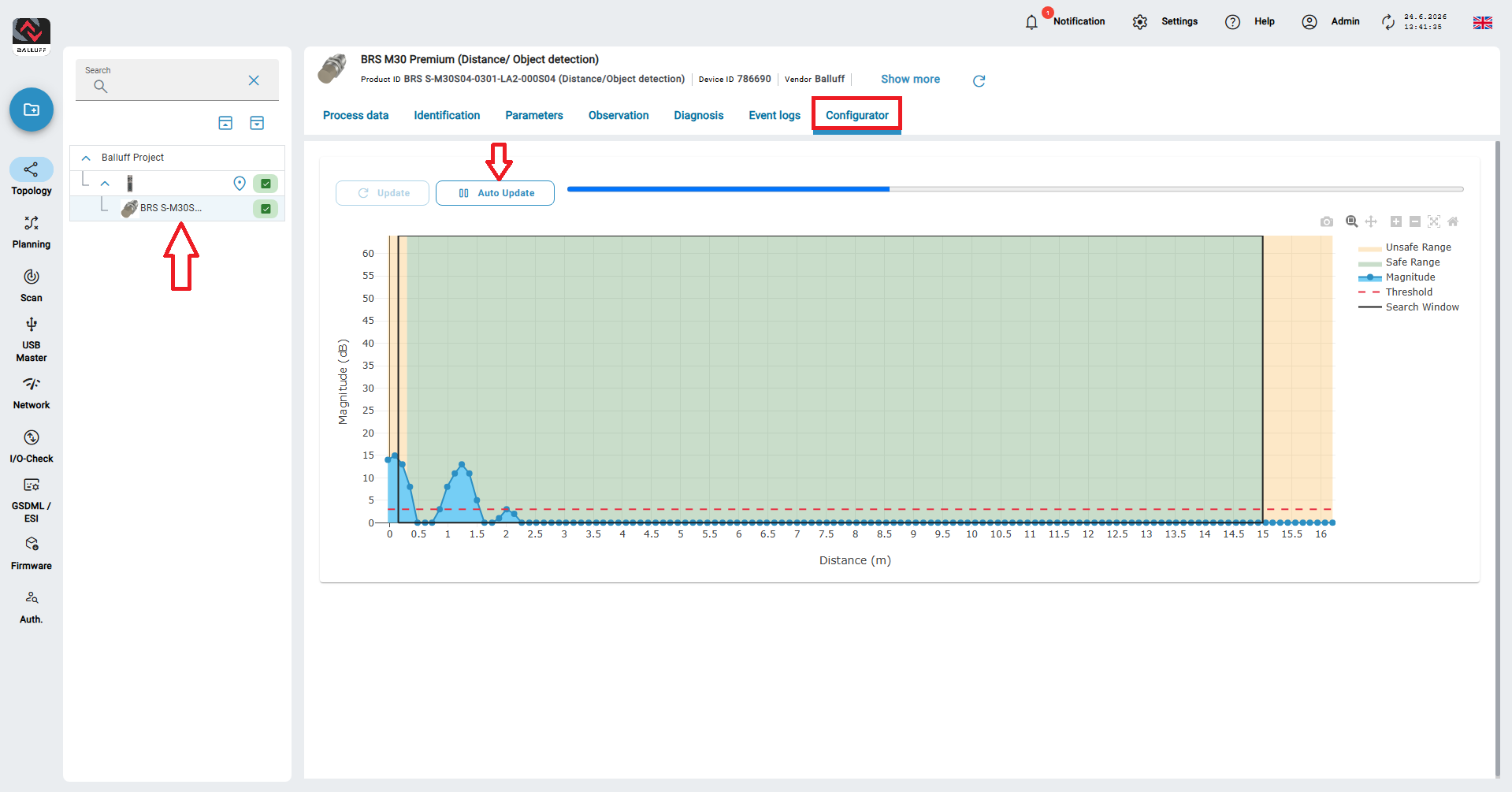The height and width of the screenshot is (792, 1512).
Task: Click the blue project folder button
Action: tap(32, 110)
